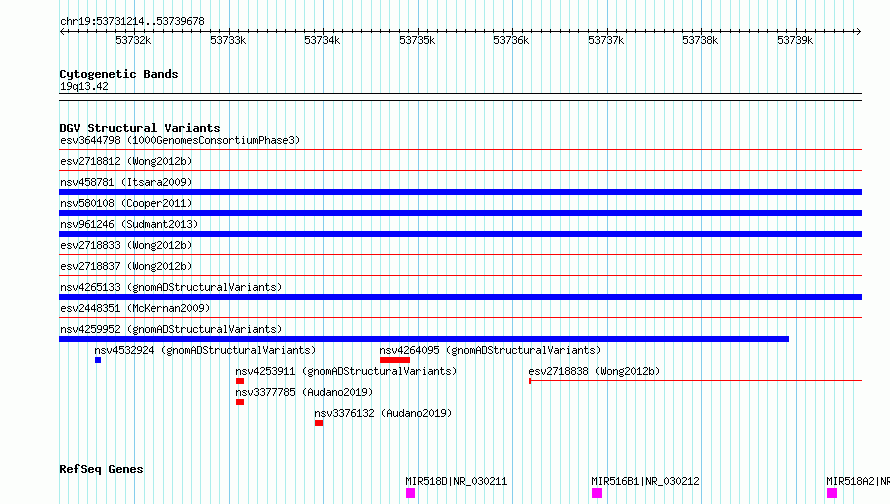Click the Cytogenetic Bands track title

coord(119,74)
